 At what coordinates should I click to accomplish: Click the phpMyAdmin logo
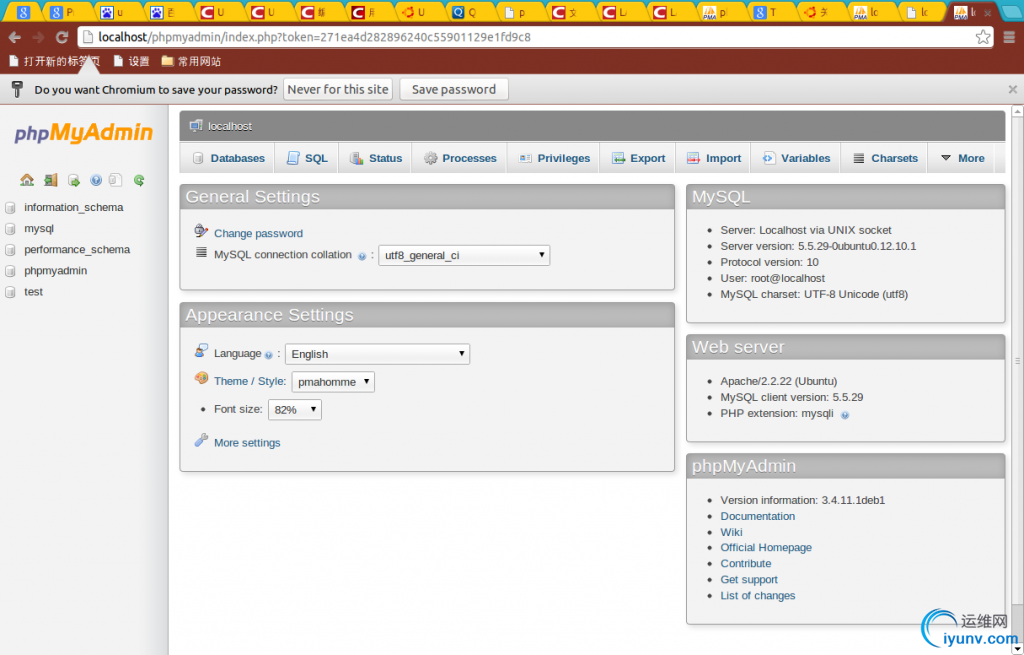coord(84,133)
